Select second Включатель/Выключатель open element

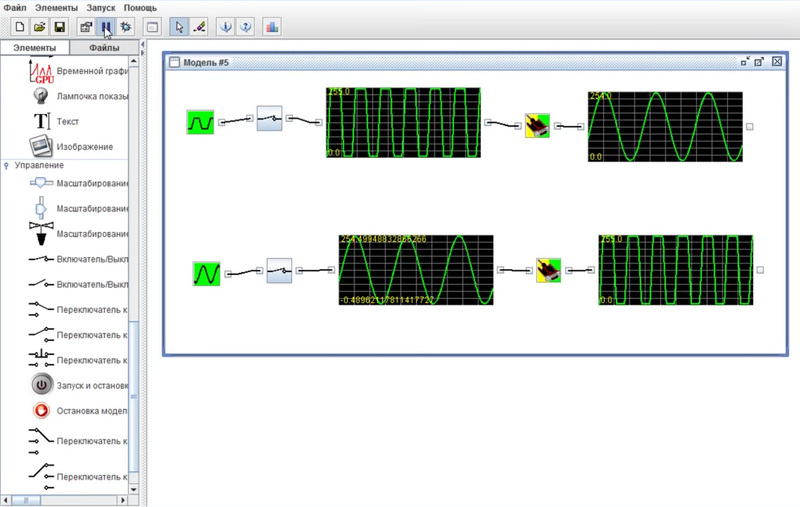coord(78,284)
